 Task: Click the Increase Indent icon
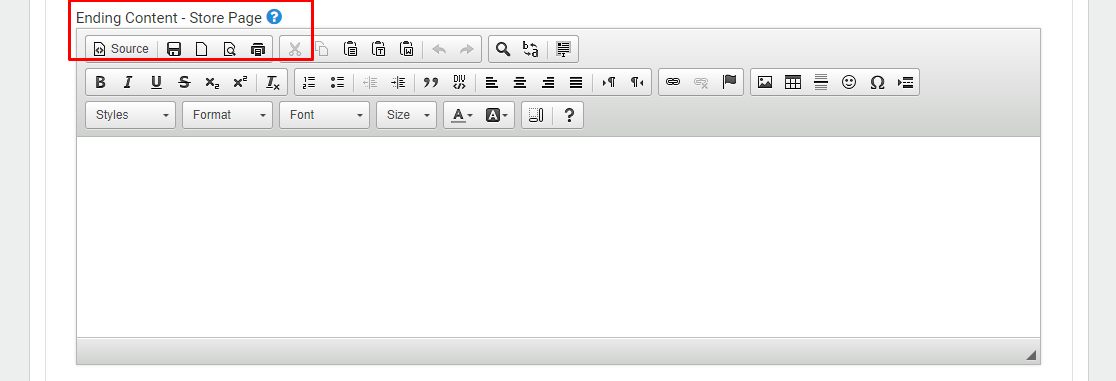tap(398, 82)
